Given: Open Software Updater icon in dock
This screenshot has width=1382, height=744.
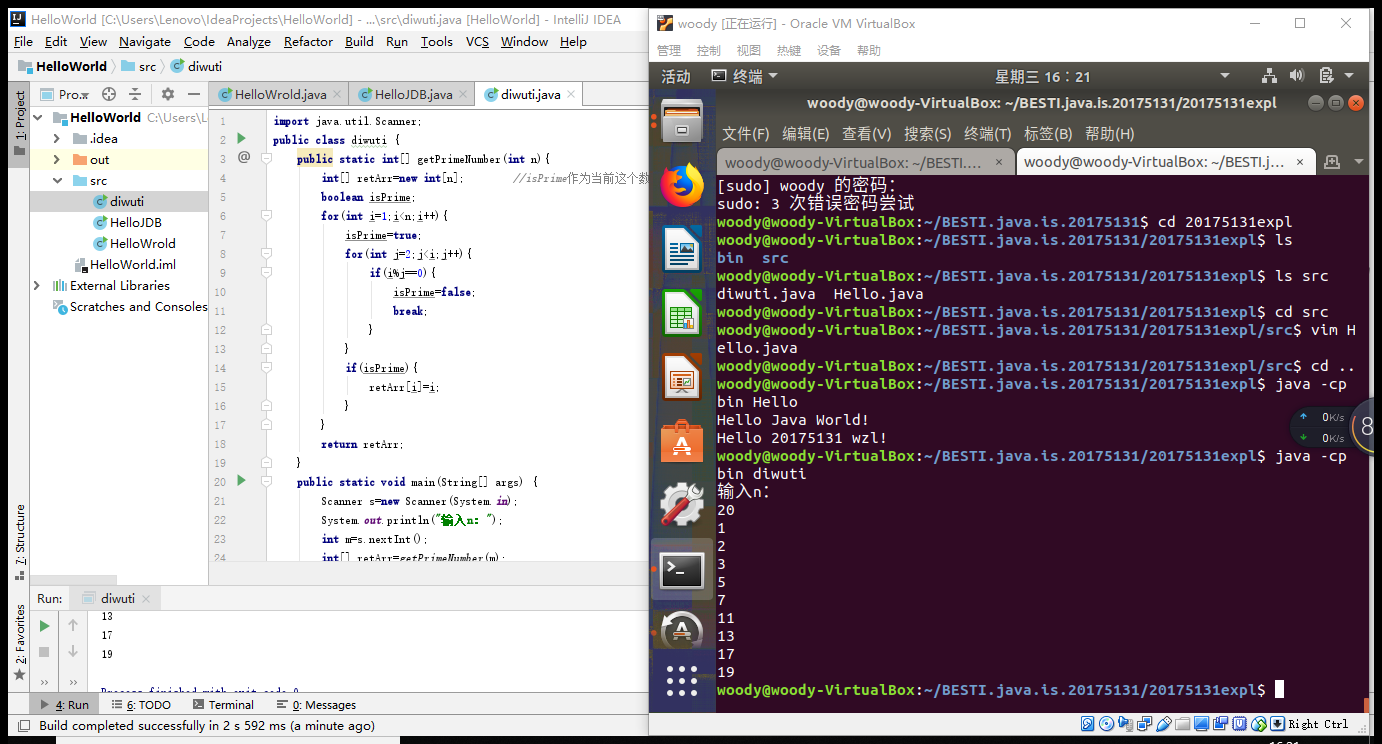Looking at the screenshot, I should pos(682,632).
